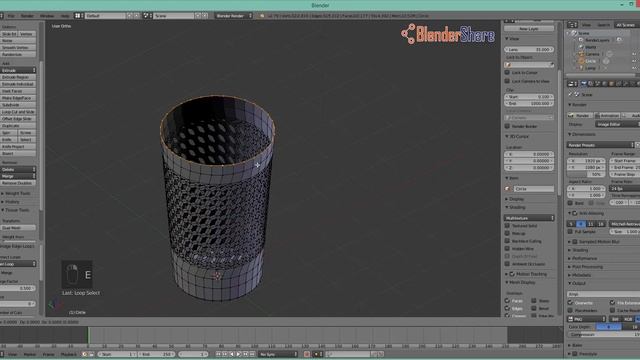
Task: Open the Help menu
Action: [65, 16]
